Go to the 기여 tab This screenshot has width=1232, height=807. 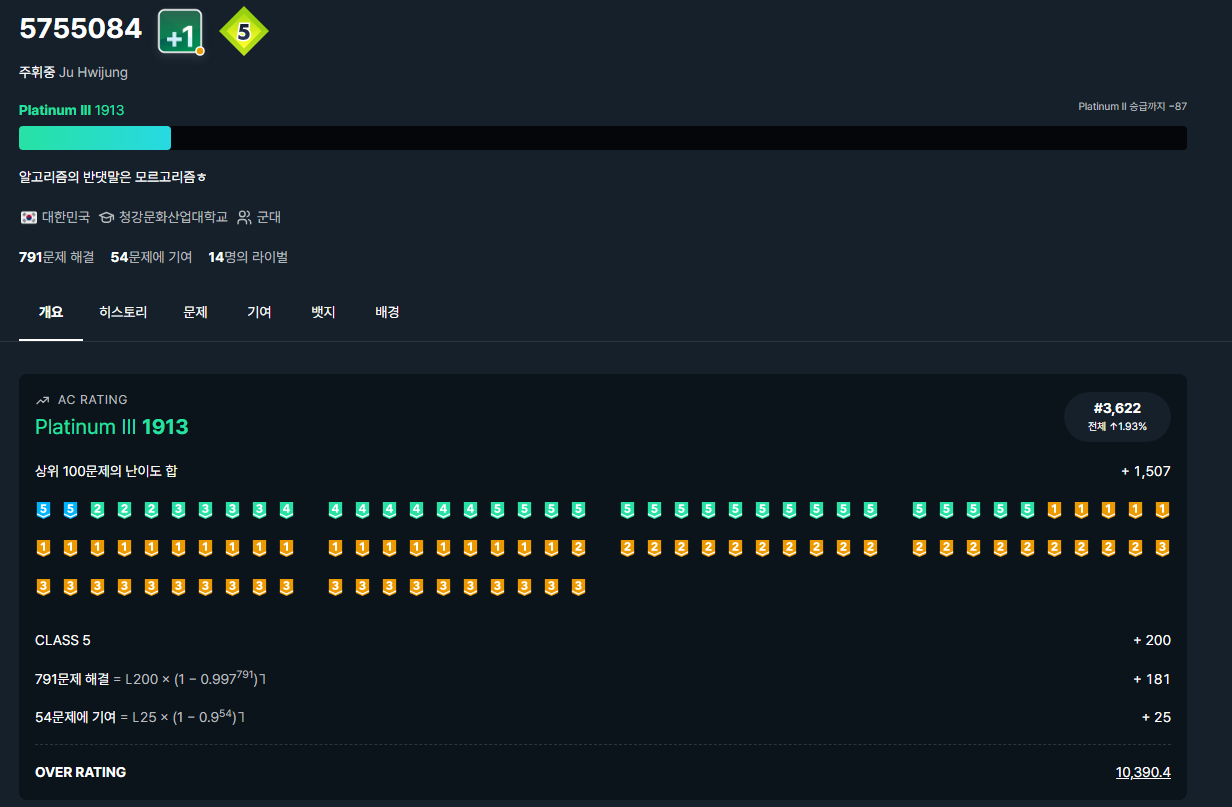click(259, 312)
